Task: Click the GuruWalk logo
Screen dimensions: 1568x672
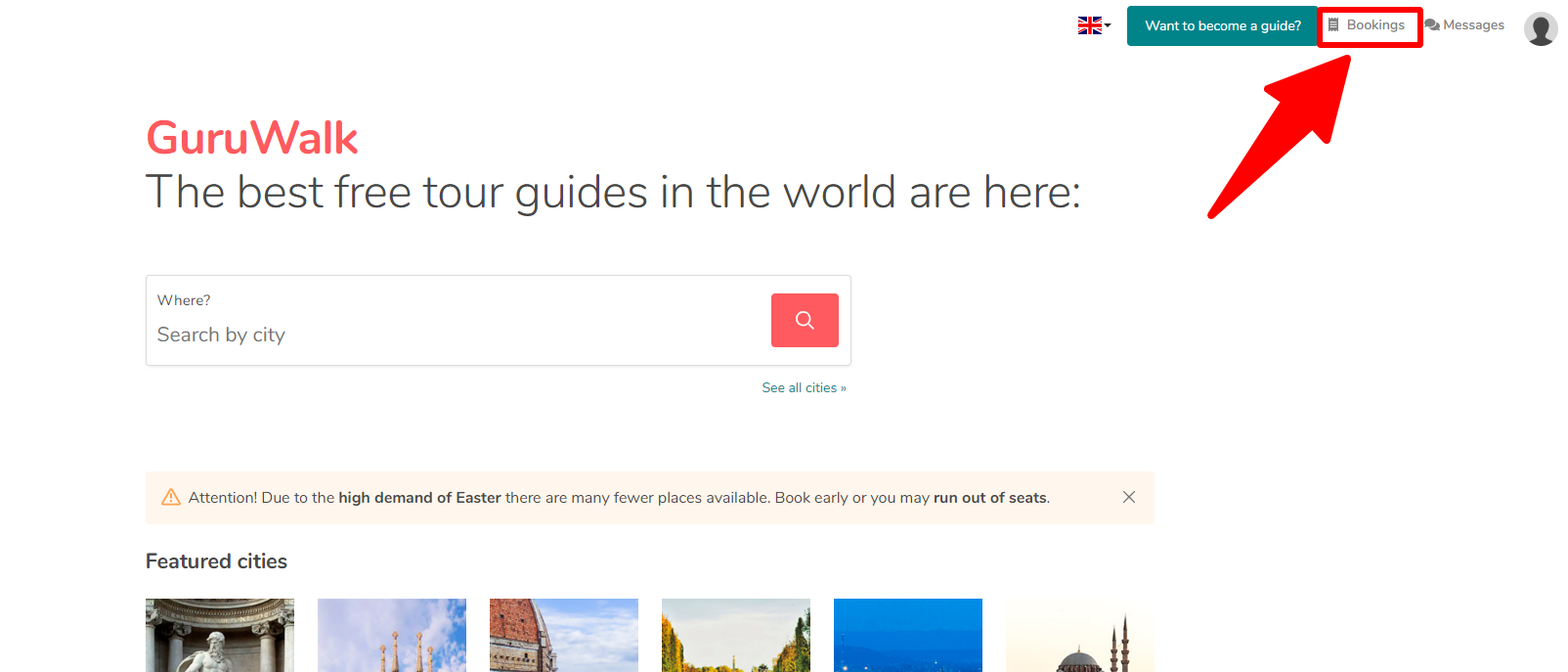Action: 252,138
